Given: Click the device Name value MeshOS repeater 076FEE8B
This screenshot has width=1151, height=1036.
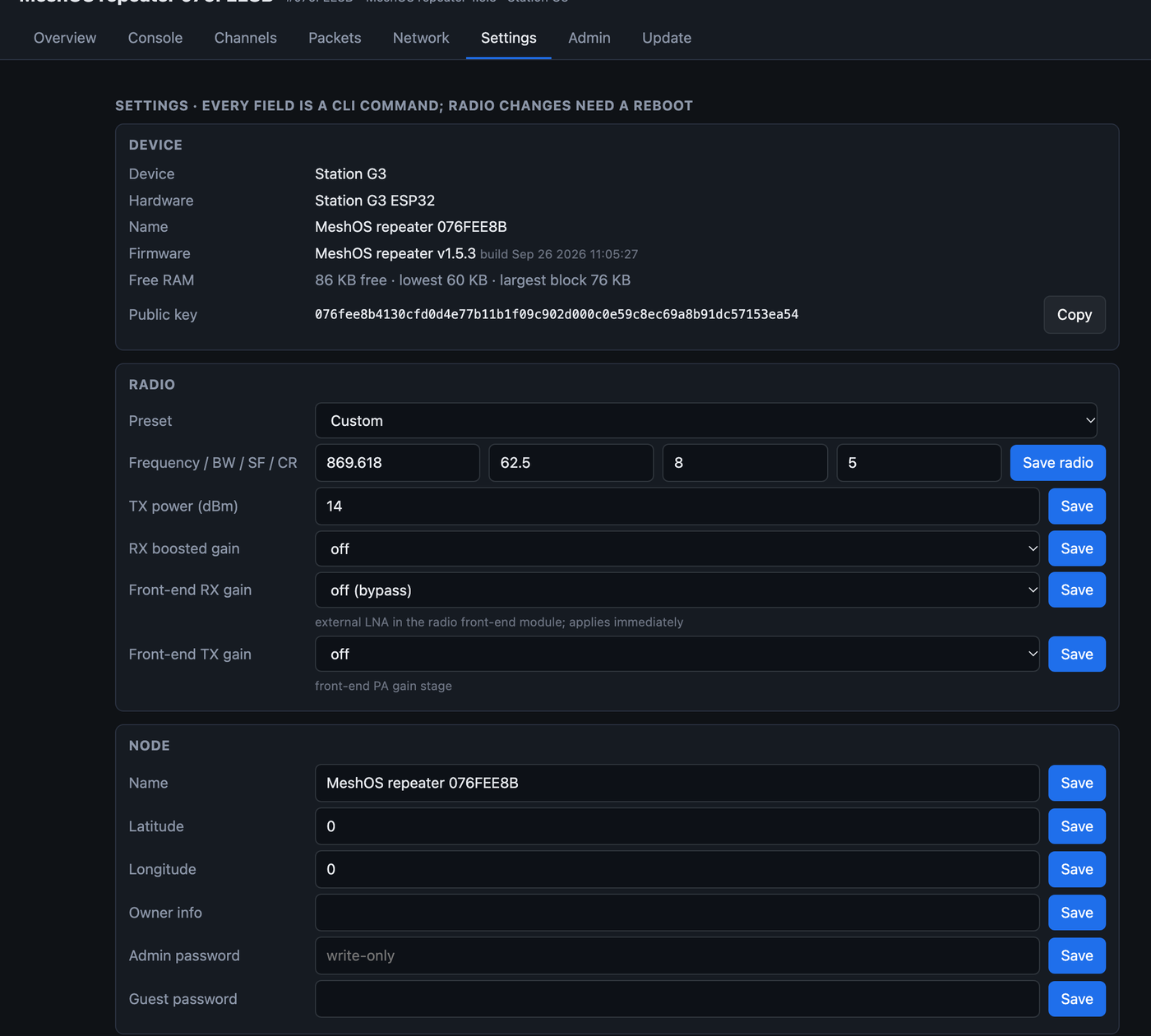Looking at the screenshot, I should click(411, 227).
